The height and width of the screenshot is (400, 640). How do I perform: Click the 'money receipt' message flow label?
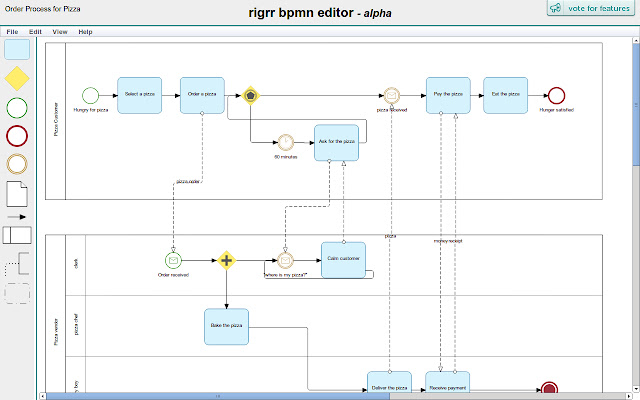[x=448, y=241]
